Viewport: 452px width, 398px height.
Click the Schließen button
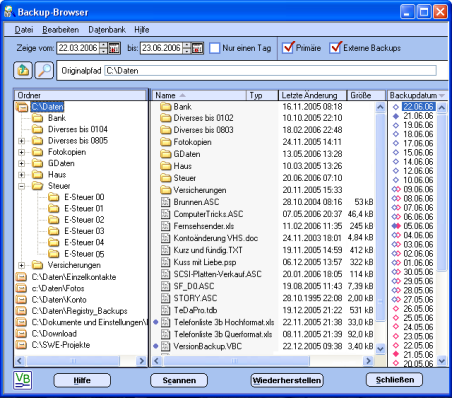pos(395,380)
